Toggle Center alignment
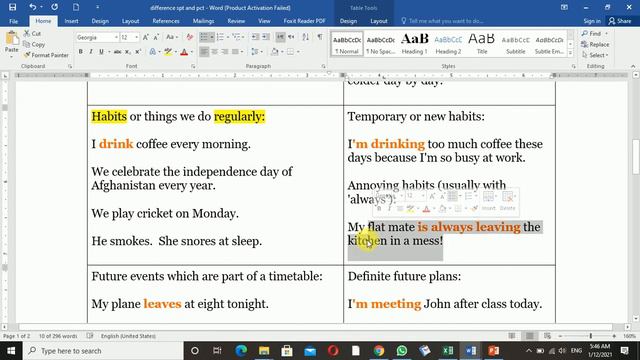 (x=214, y=52)
